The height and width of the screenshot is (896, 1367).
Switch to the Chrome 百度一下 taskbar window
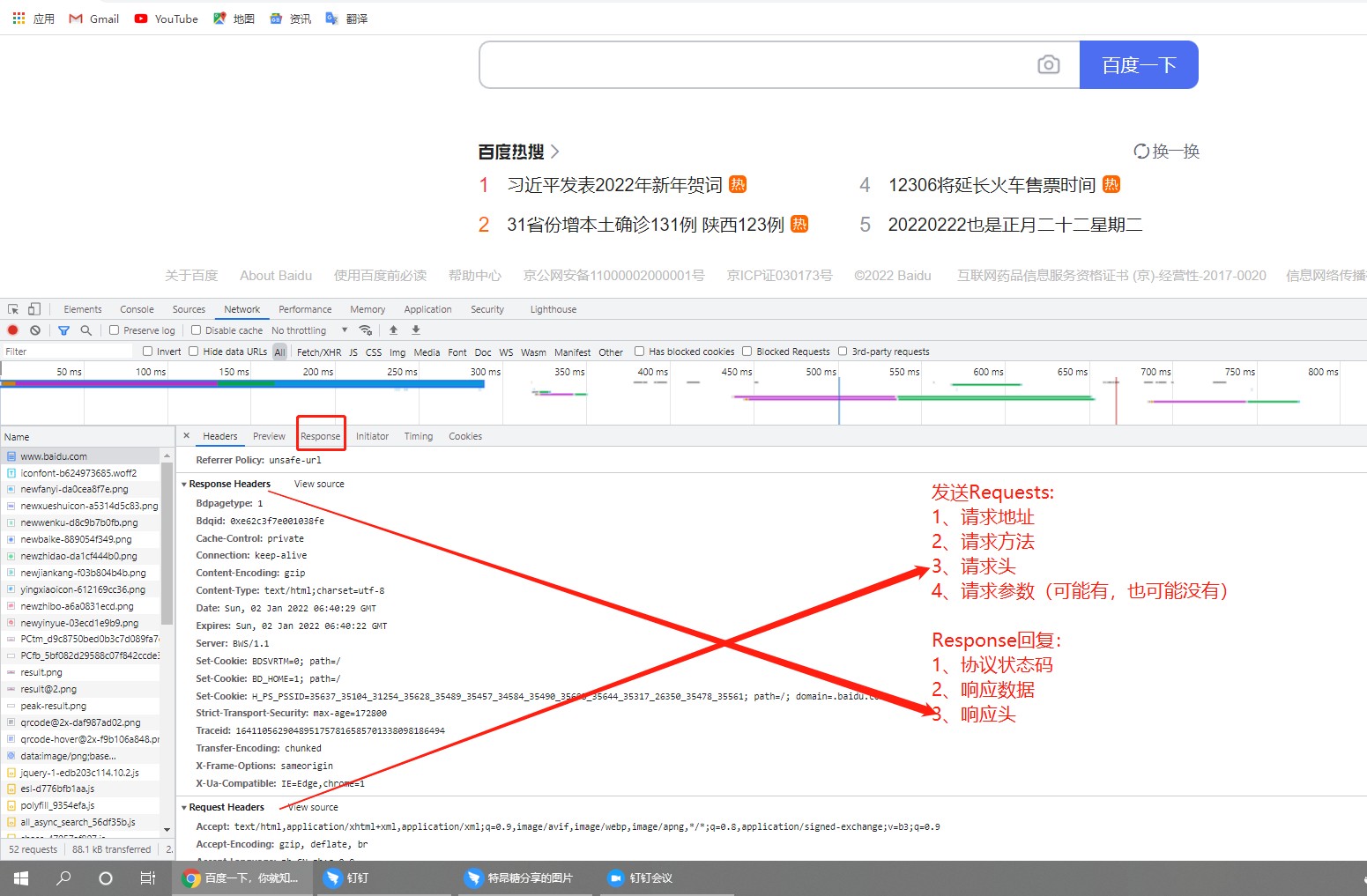pos(242,878)
